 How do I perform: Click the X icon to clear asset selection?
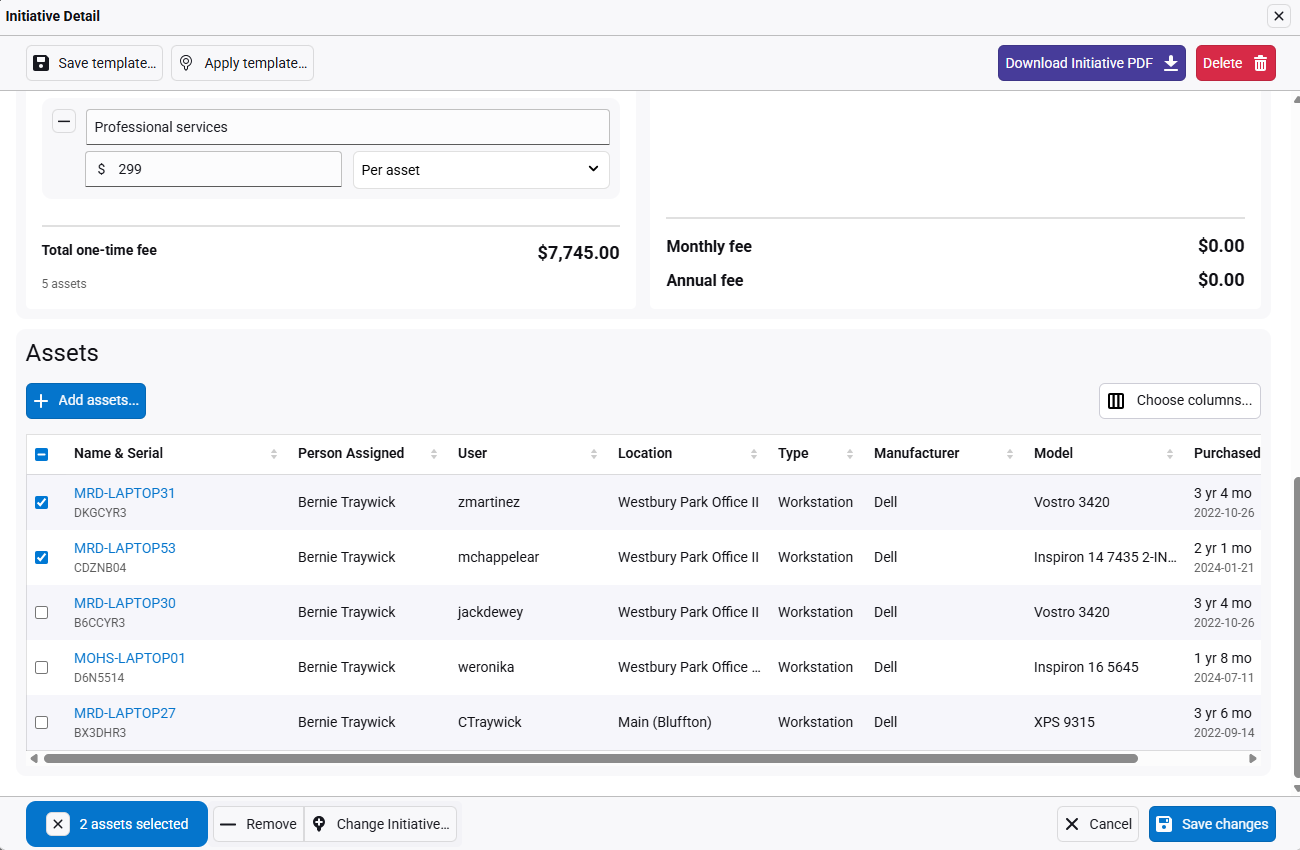click(58, 824)
